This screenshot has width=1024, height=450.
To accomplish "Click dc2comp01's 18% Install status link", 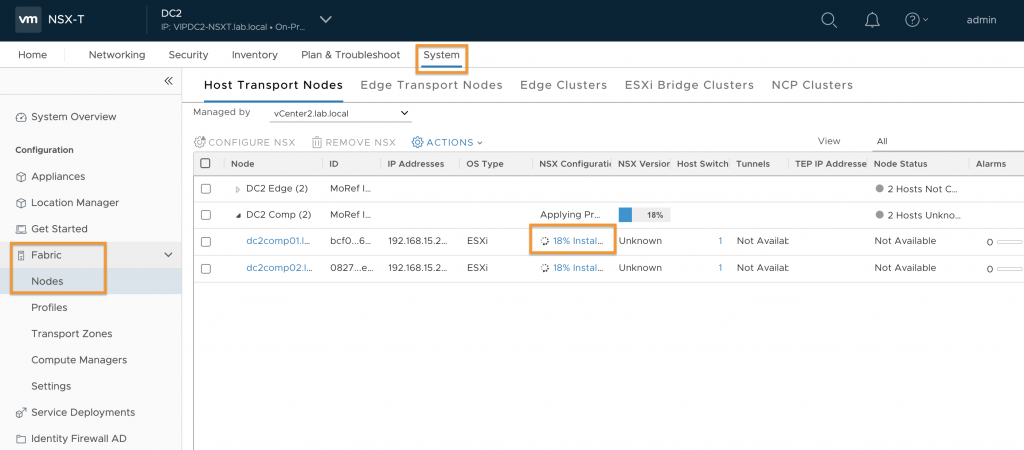I will click(x=579, y=241).
